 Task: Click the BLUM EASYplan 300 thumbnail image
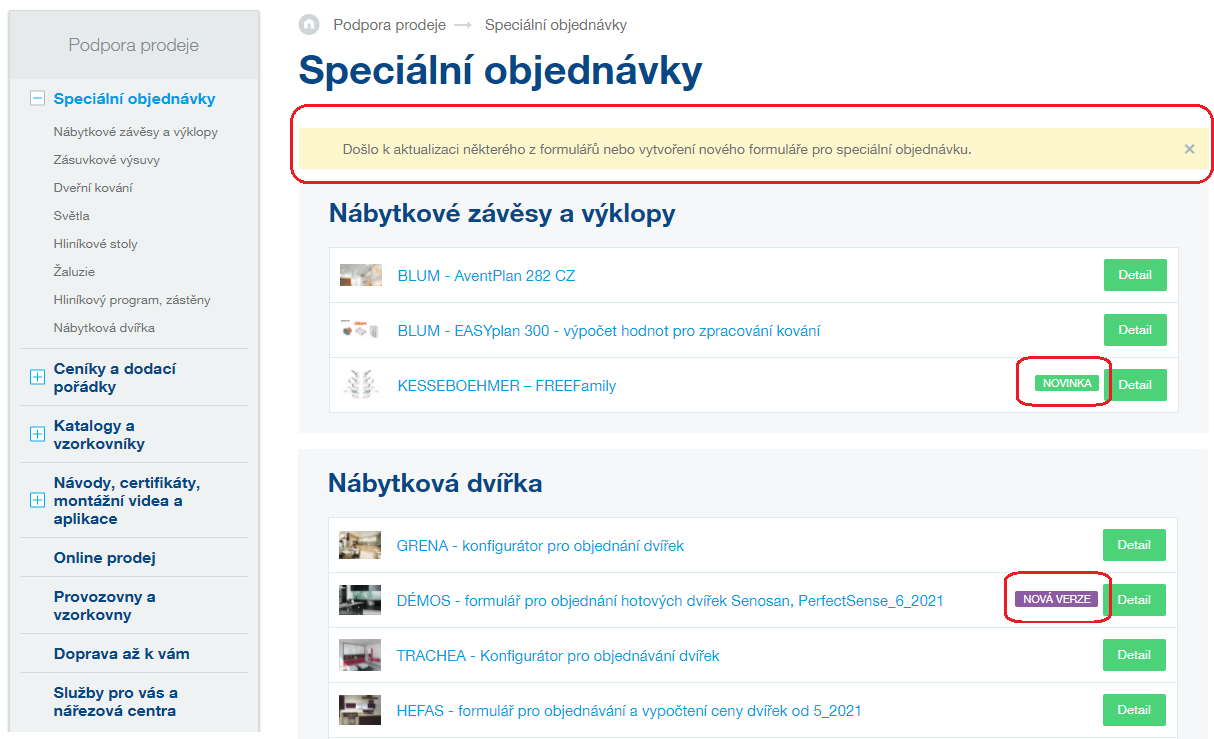360,330
